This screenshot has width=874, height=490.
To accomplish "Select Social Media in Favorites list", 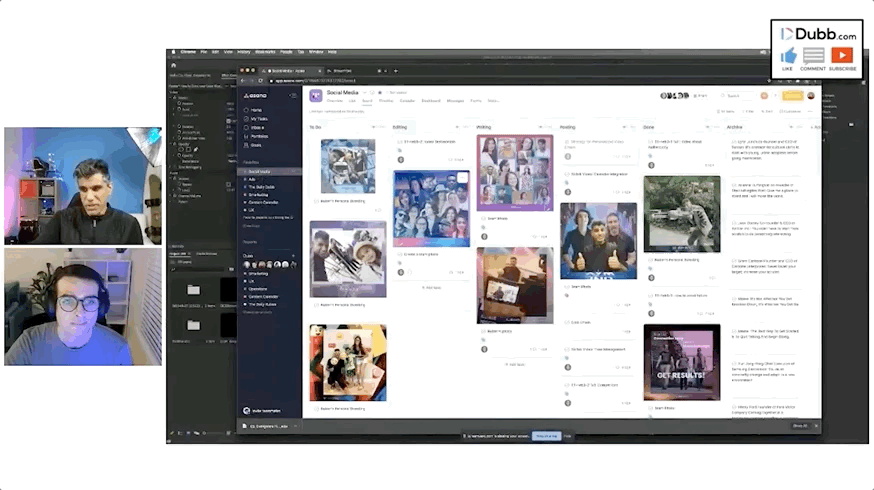I will tap(270, 172).
